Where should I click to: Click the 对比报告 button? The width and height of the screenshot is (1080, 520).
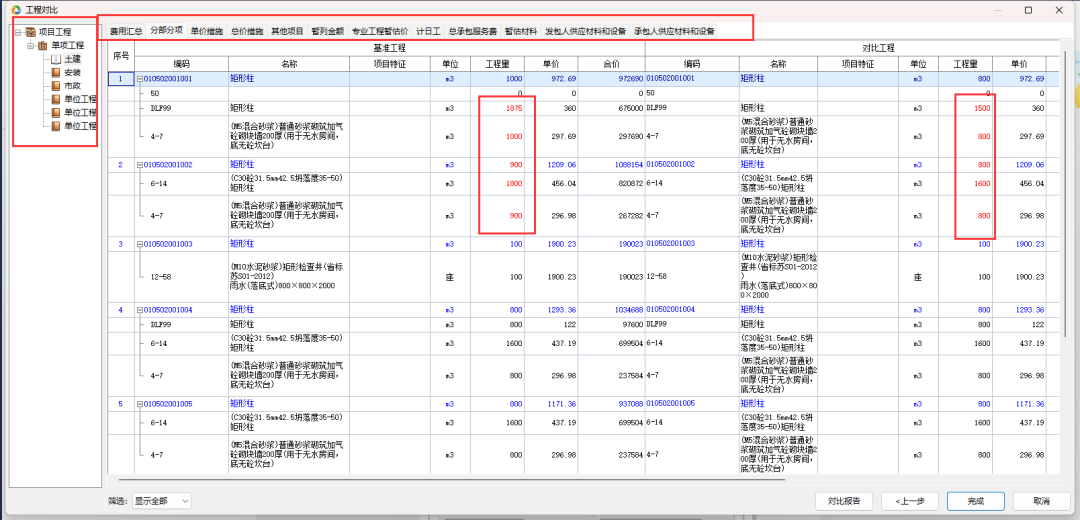coord(845,501)
